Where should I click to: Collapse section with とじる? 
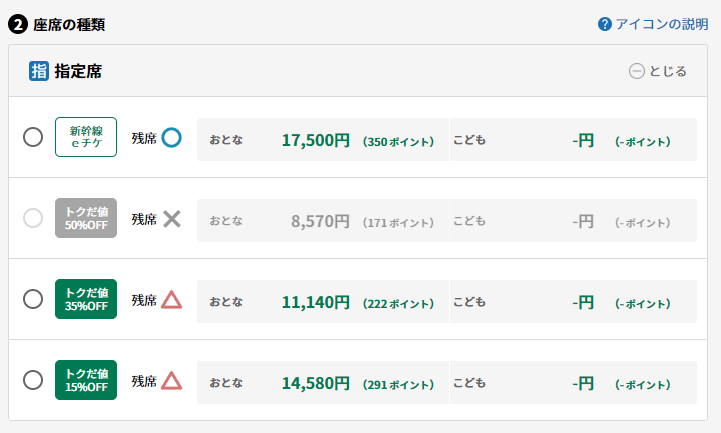(658, 71)
